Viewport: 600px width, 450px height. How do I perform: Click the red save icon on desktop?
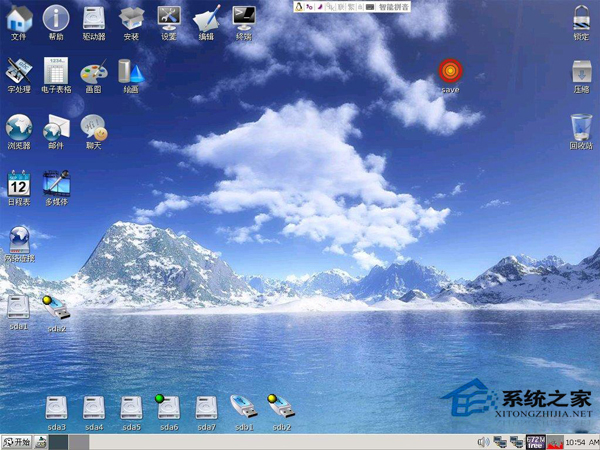click(x=450, y=71)
